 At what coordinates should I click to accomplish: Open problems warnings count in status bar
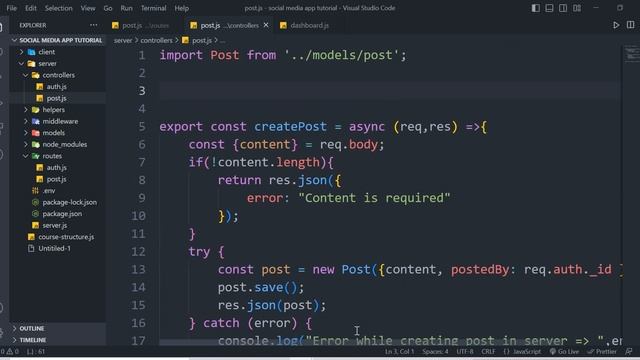point(11,351)
